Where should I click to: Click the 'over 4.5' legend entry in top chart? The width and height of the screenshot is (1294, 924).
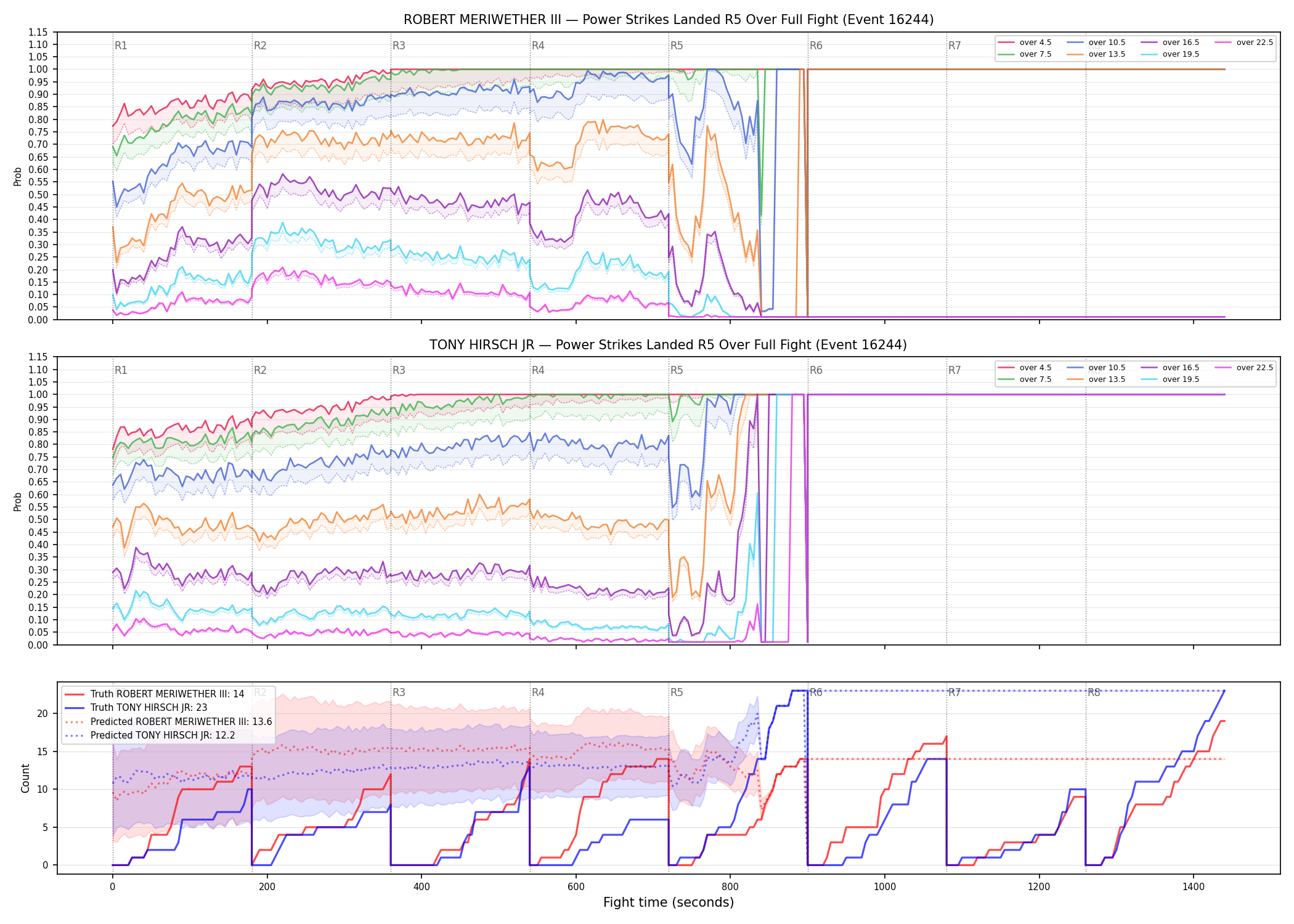(x=1025, y=43)
